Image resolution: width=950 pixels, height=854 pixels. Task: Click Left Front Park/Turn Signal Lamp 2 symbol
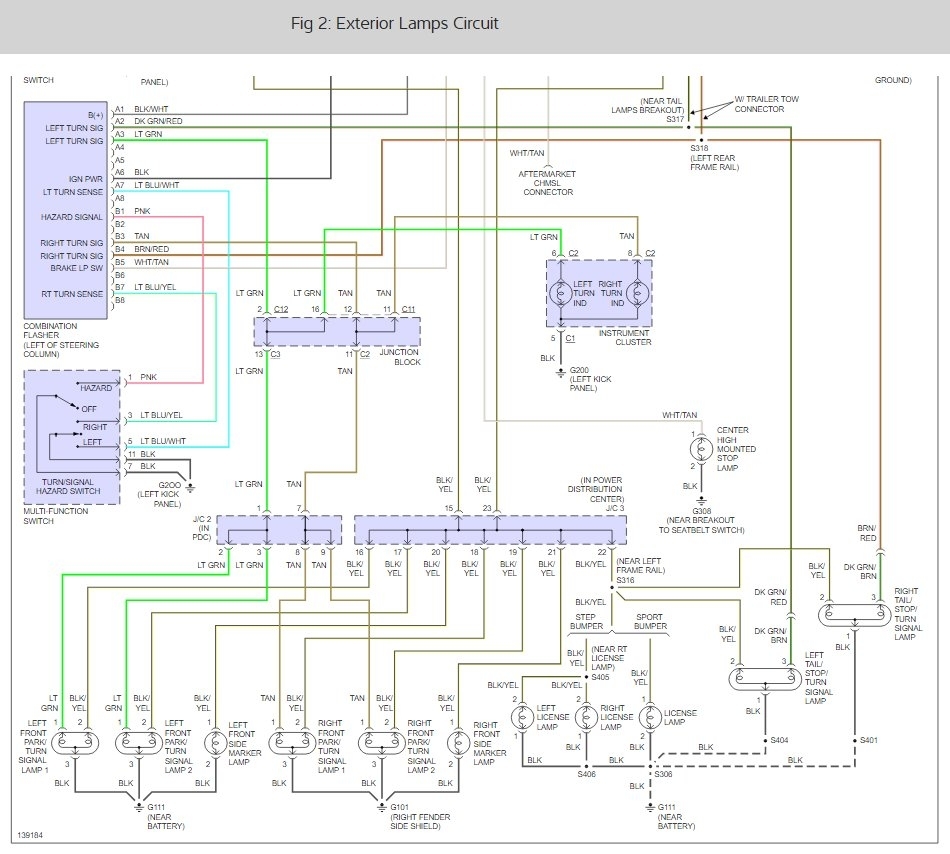(139, 741)
